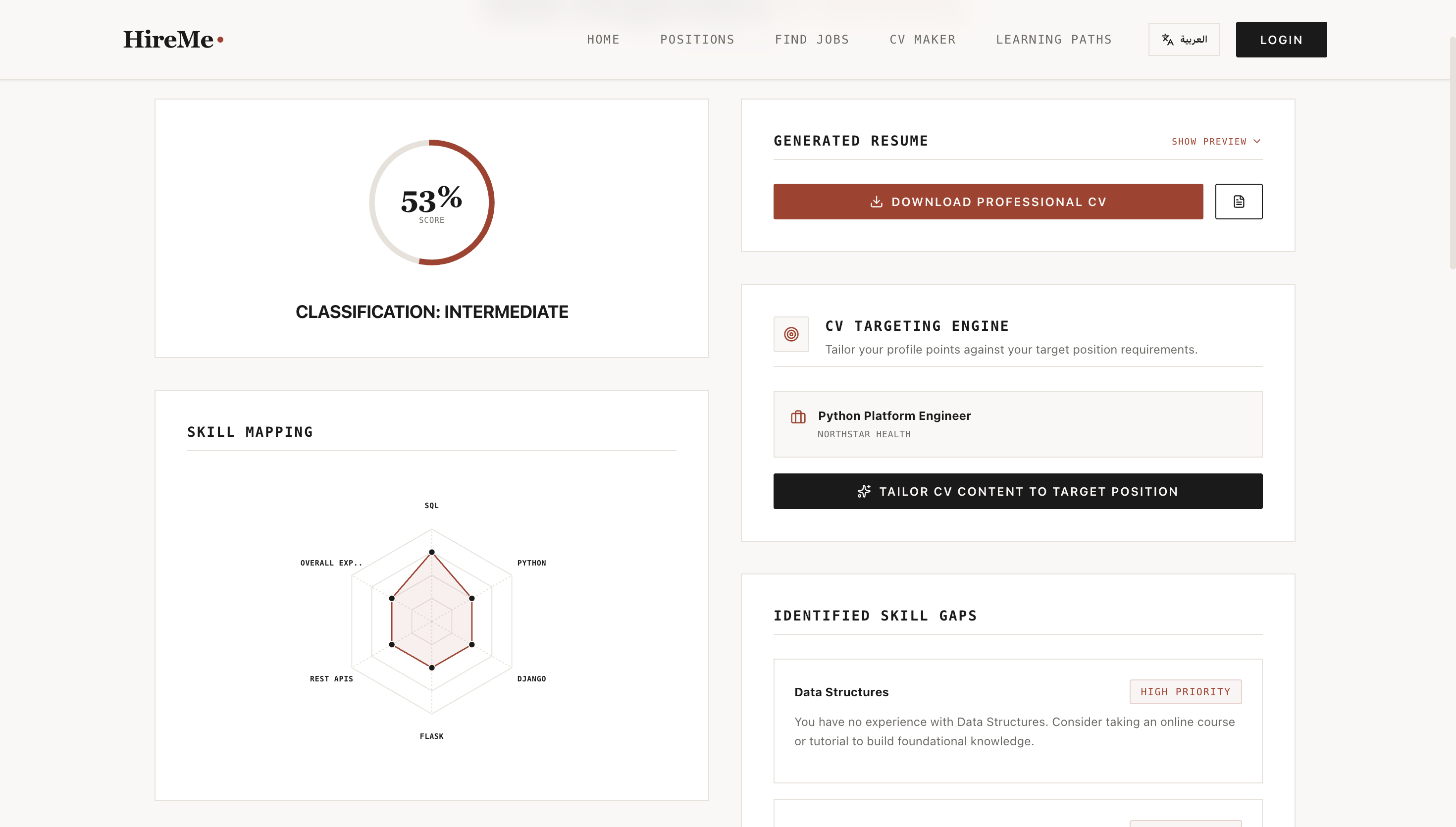
Task: Click the 53% score progress ring
Action: [431, 202]
